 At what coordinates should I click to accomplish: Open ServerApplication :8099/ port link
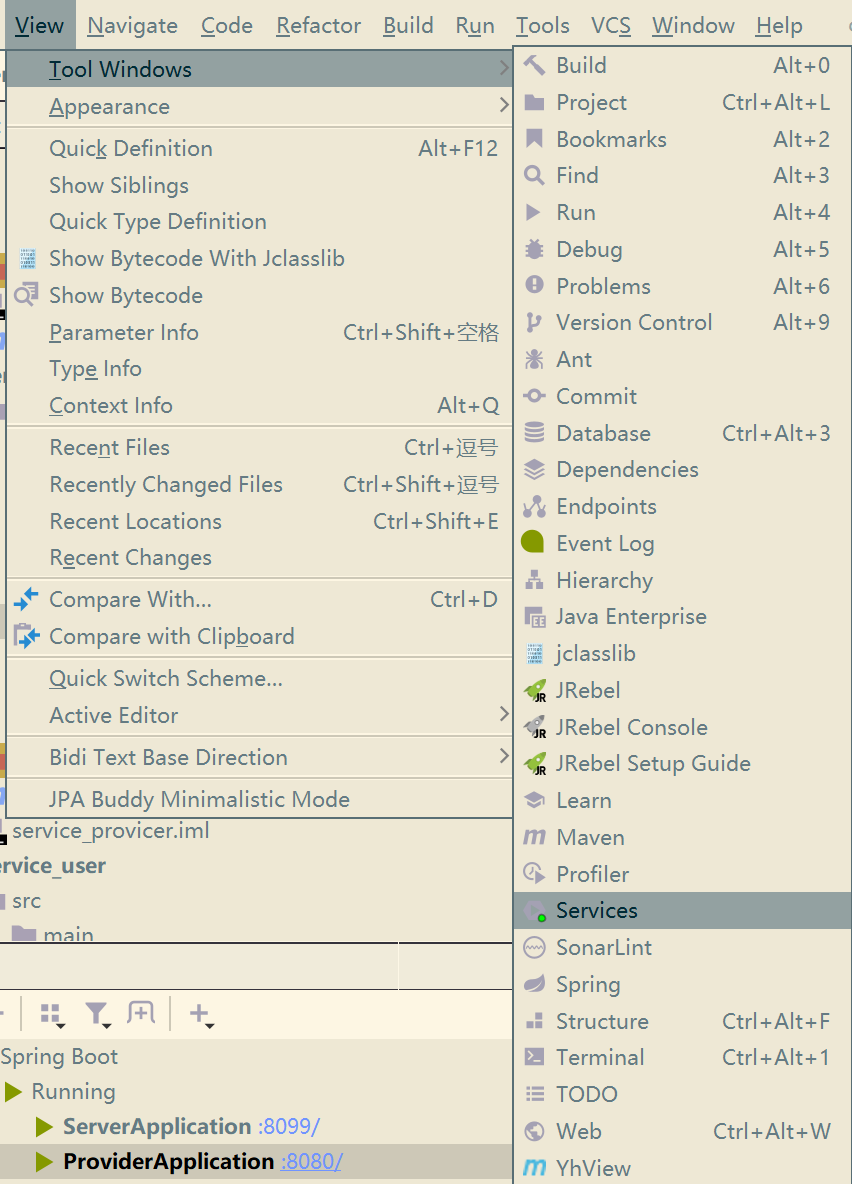[x=289, y=1126]
